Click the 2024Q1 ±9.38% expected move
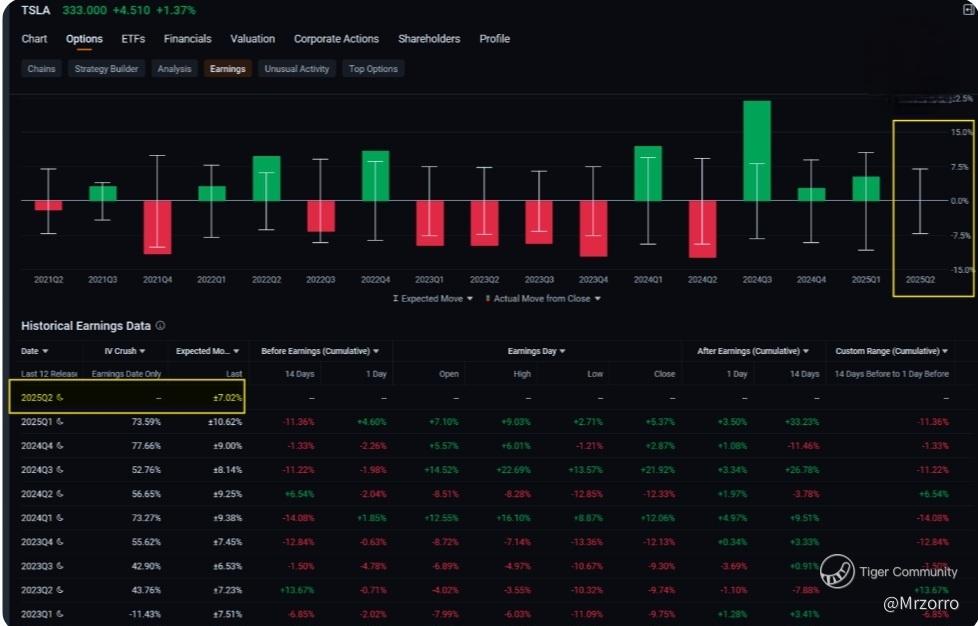 pyautogui.click(x=227, y=518)
